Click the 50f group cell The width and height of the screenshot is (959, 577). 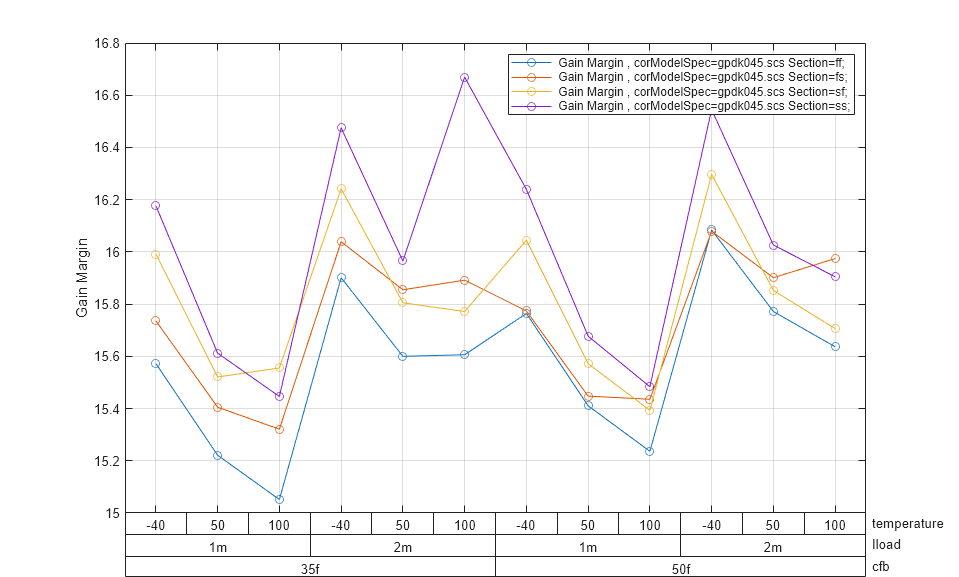tap(680, 567)
